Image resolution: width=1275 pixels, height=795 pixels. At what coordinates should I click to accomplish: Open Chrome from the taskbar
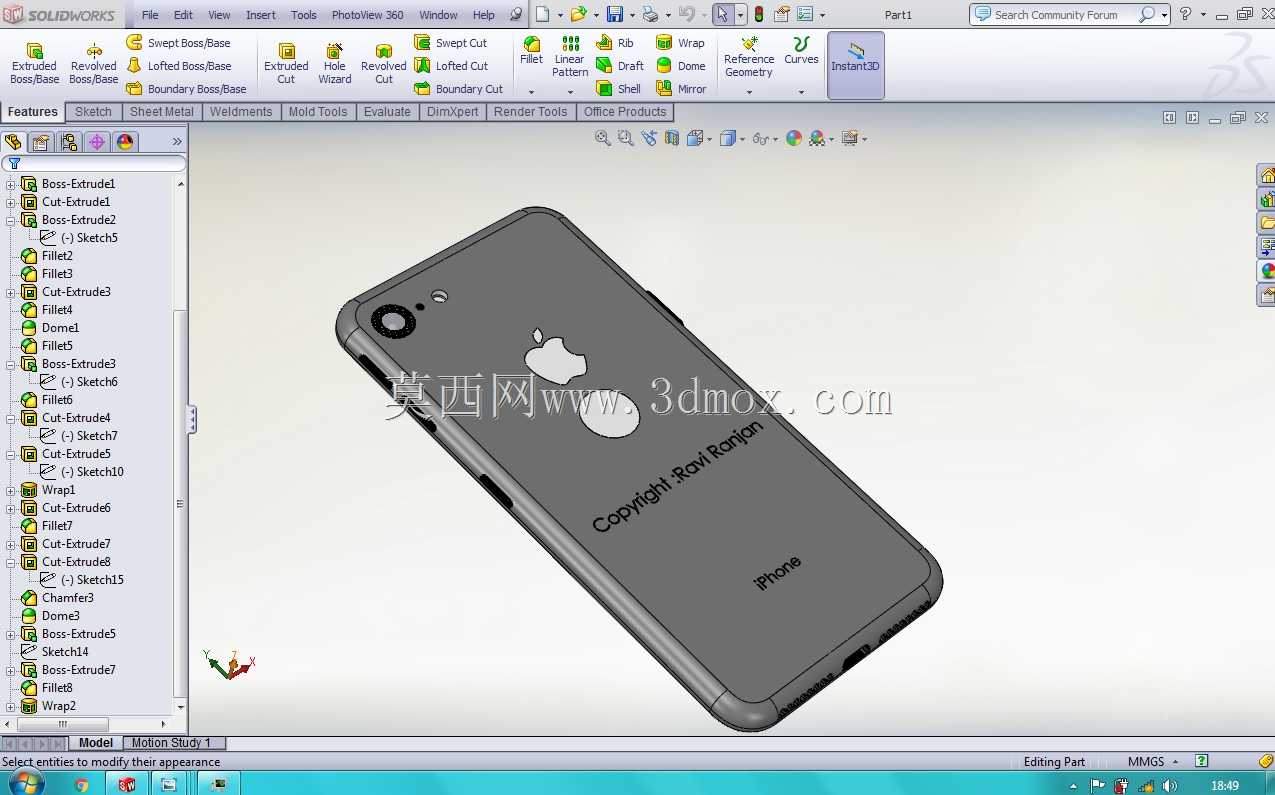pyautogui.click(x=82, y=785)
